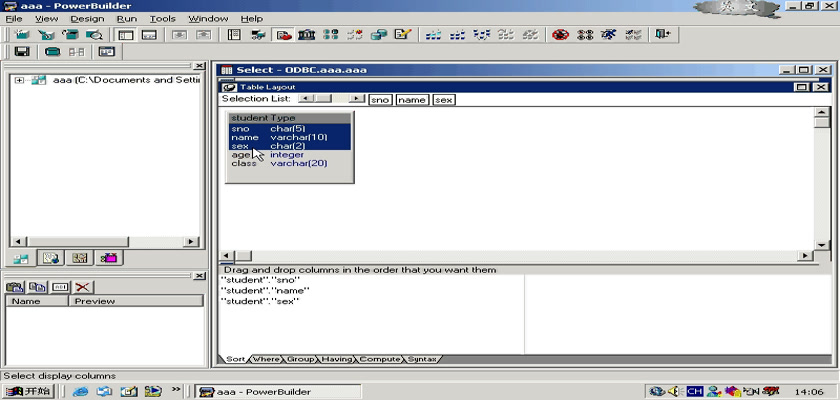Click the second blue full build icon
The width and height of the screenshot is (840, 400).
click(x=457, y=35)
